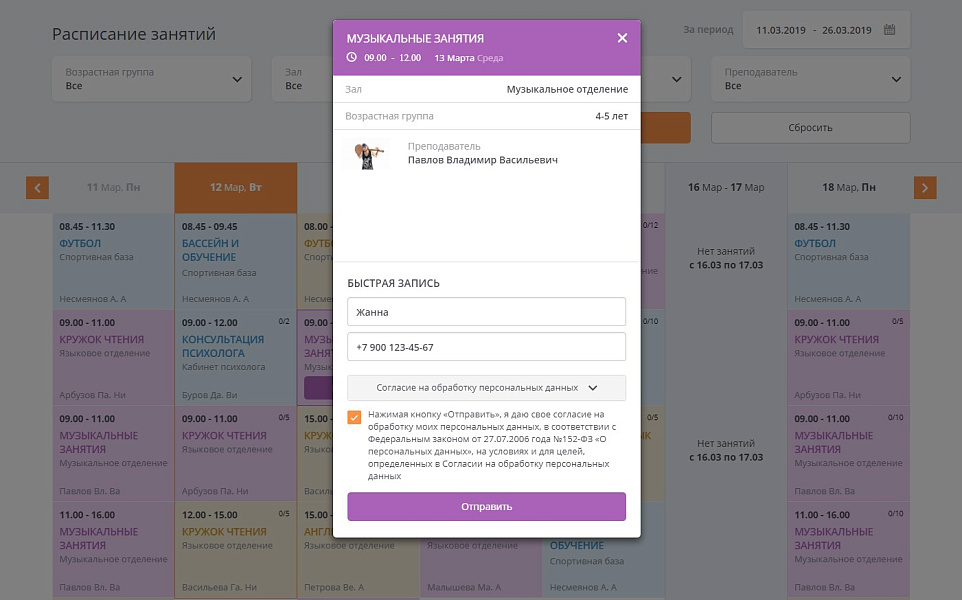The width and height of the screenshot is (962, 600).
Task: Open the Преподаватель filter dropdown
Action: 810,79
